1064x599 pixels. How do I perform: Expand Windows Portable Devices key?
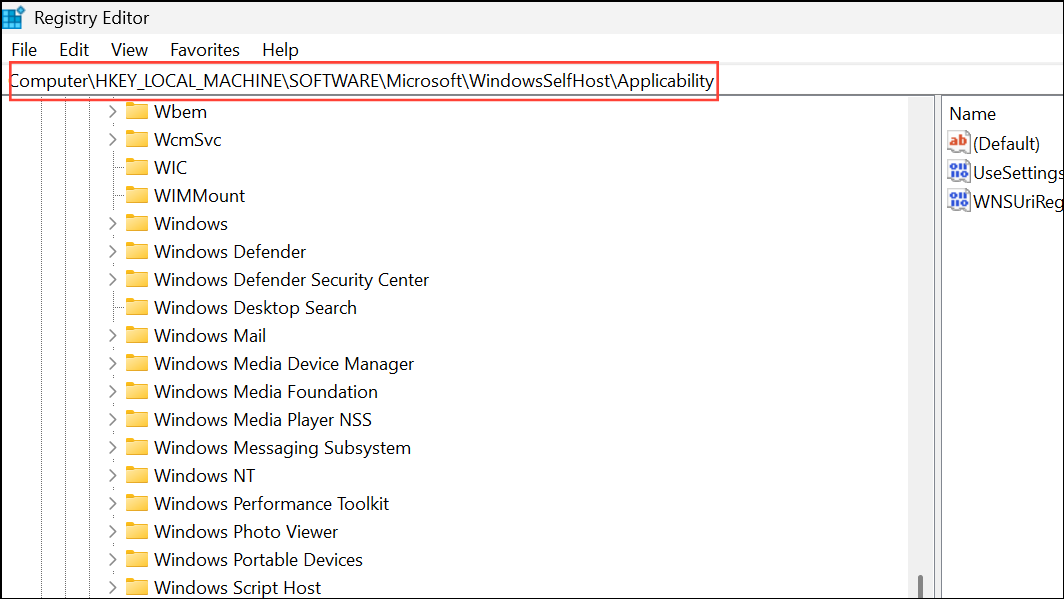tap(113, 560)
